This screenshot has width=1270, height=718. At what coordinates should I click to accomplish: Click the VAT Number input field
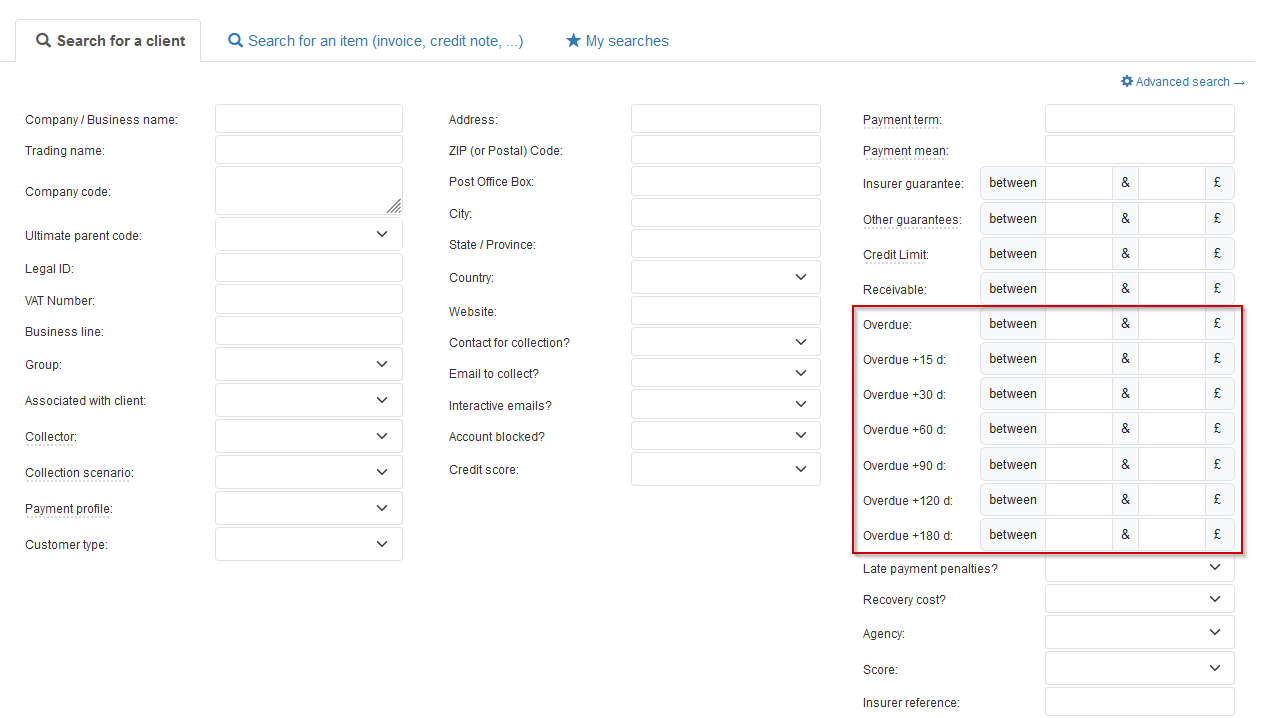tap(308, 300)
